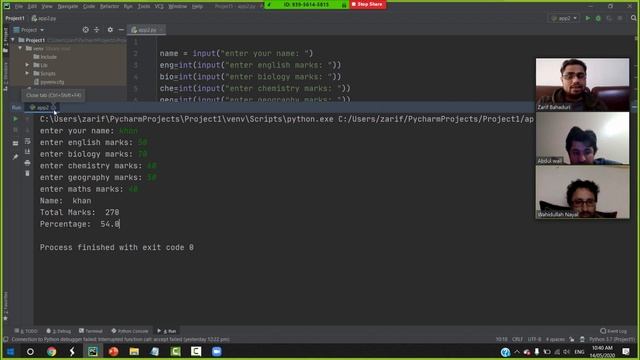Open the Terminal tool window
The width and height of the screenshot is (640, 360).
click(91, 331)
